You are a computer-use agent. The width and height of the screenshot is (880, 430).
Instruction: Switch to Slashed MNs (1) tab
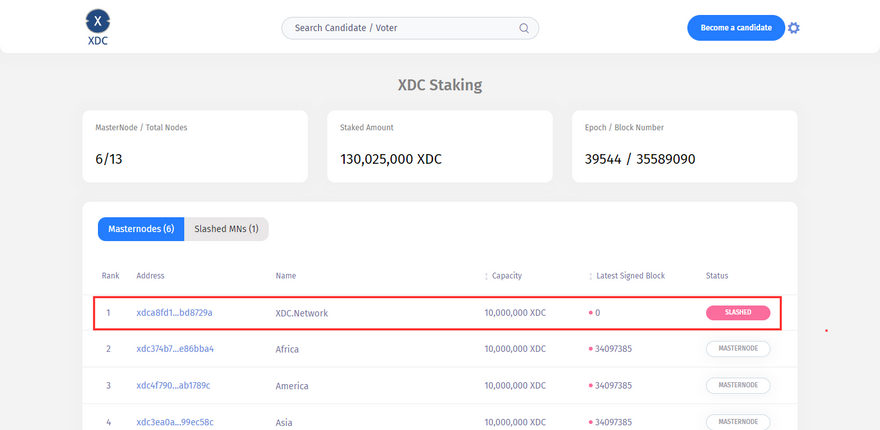pyautogui.click(x=226, y=229)
